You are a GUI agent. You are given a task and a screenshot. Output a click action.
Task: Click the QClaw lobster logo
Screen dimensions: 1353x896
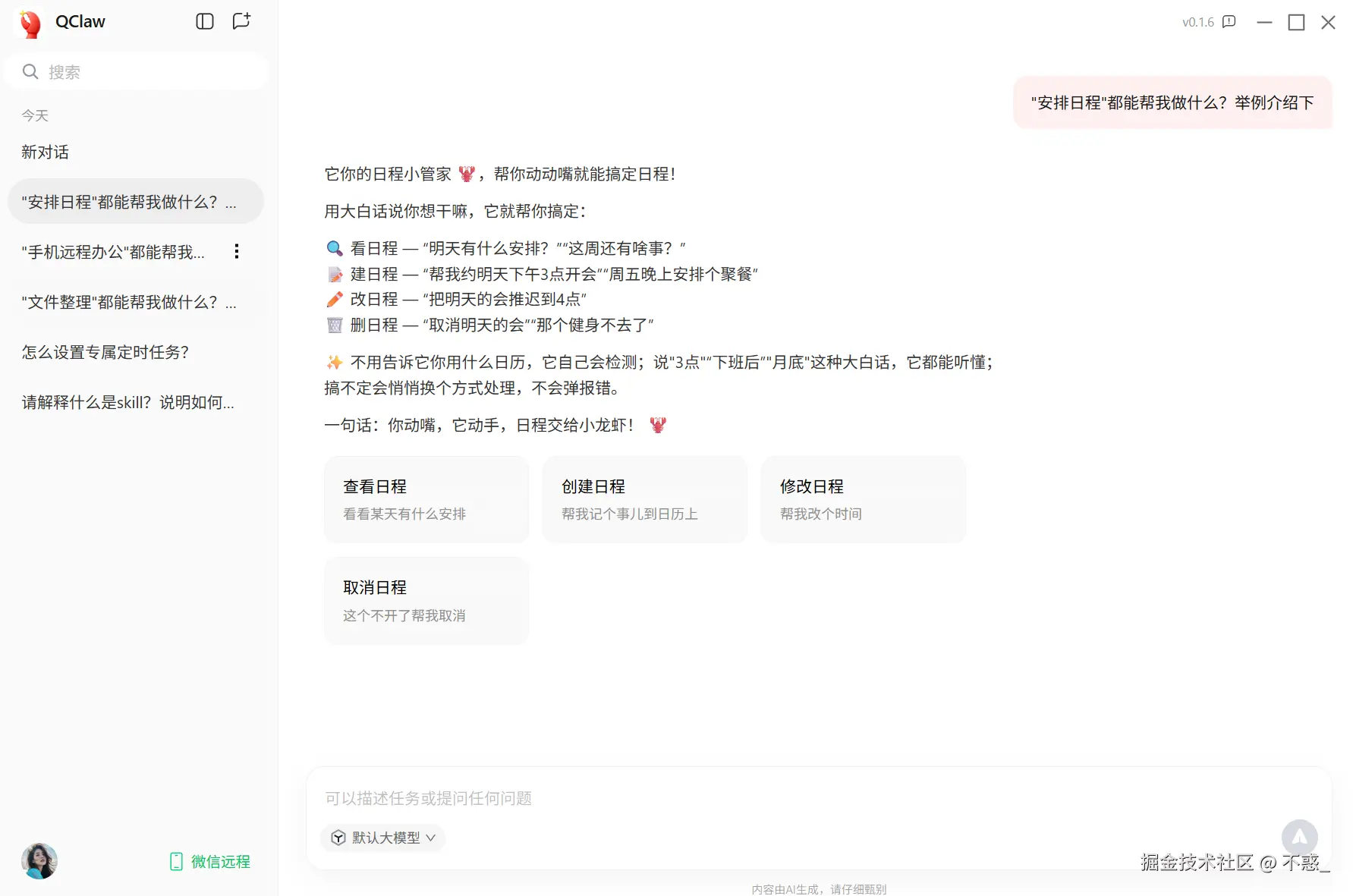click(x=30, y=24)
